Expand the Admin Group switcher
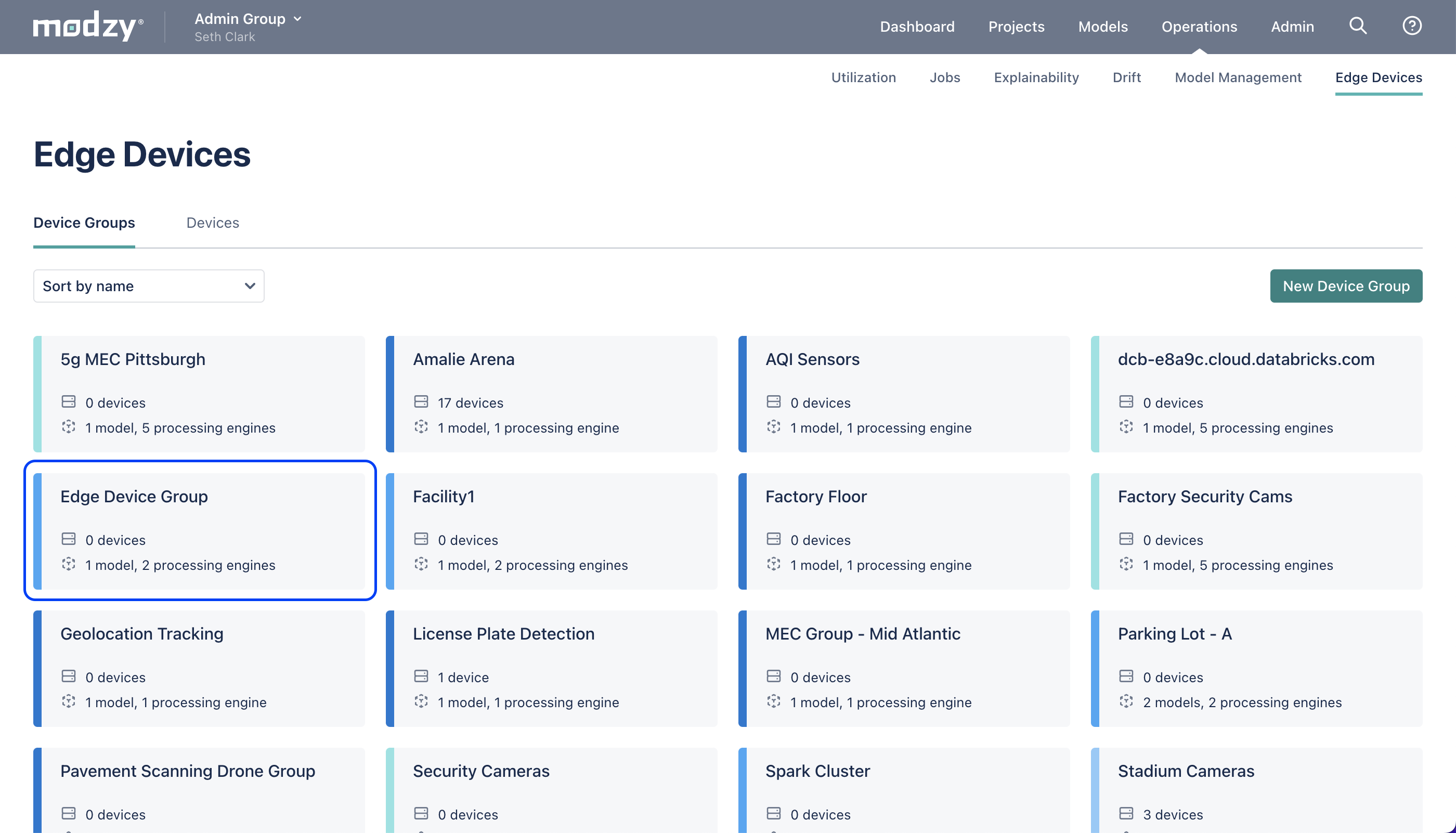Viewport: 1456px width, 833px height. (x=248, y=19)
